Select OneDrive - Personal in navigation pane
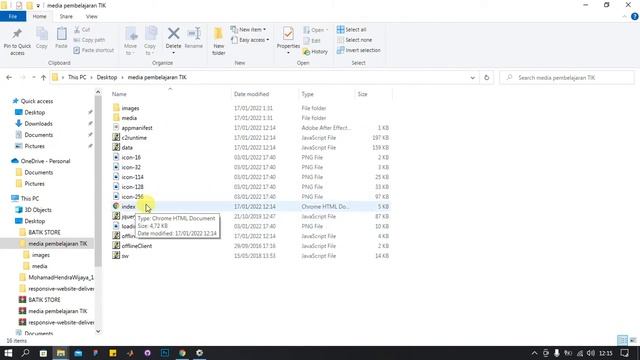Image resolution: width=640 pixels, height=360 pixels. click(45, 161)
